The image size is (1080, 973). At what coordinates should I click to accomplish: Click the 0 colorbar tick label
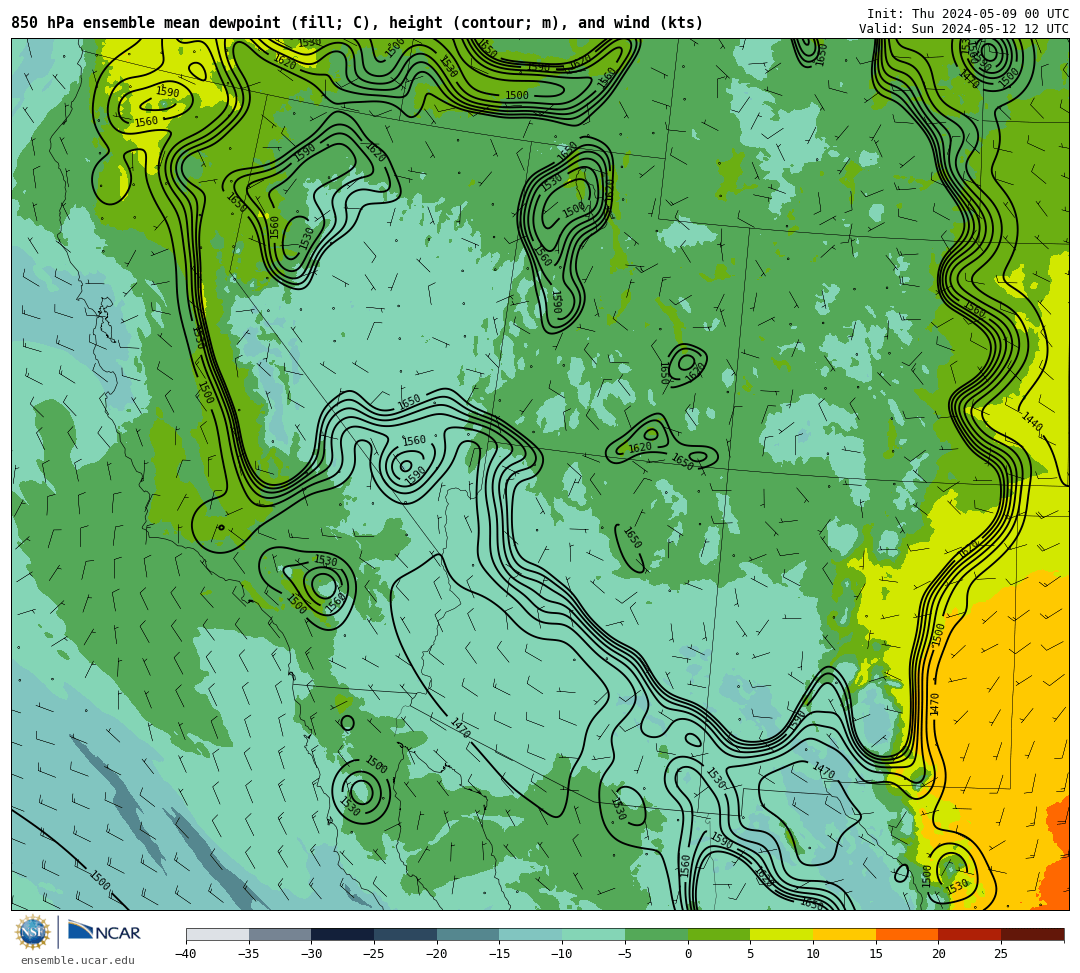[688, 954]
